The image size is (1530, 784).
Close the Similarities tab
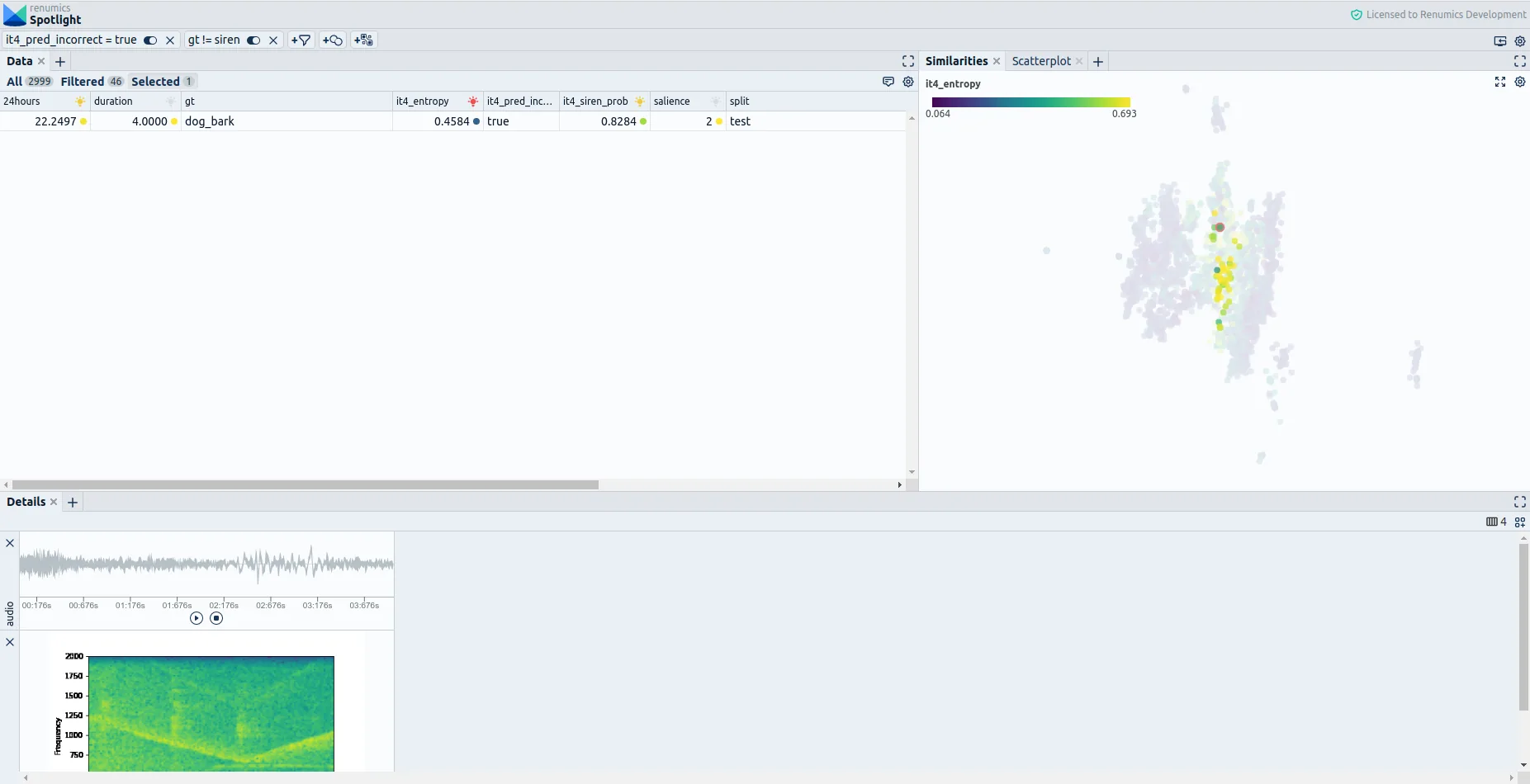click(997, 61)
